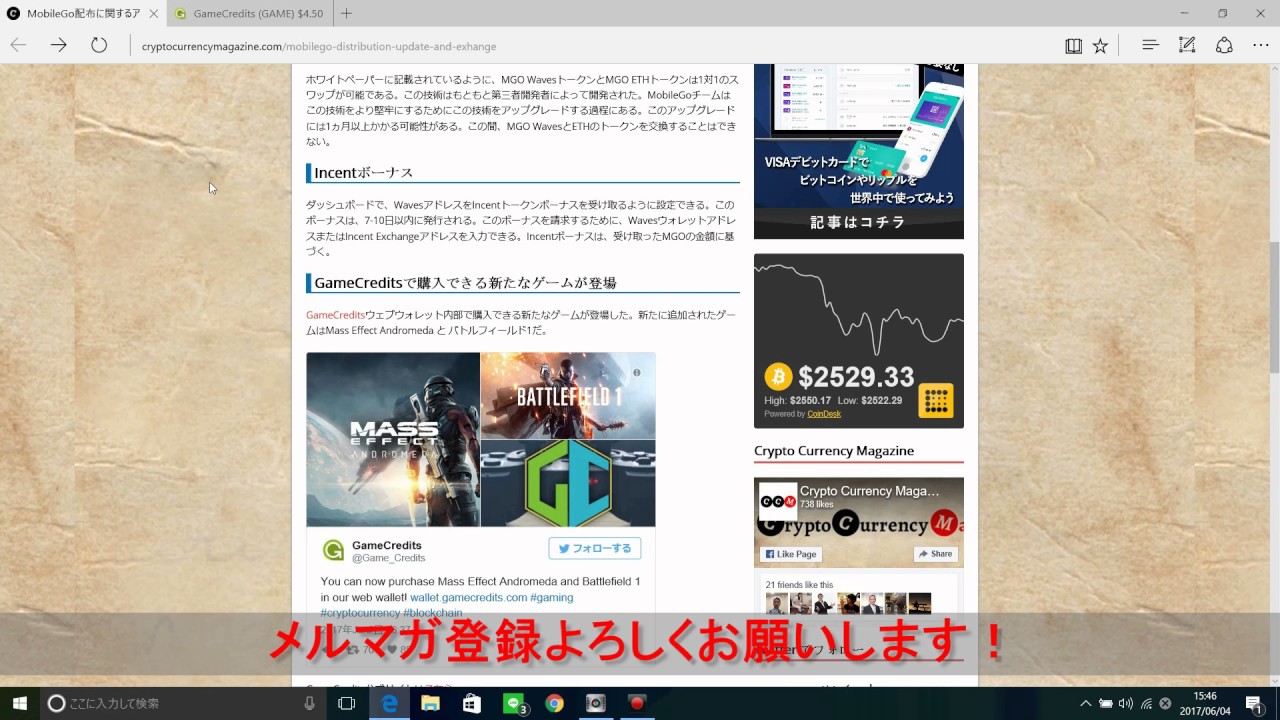Open Microsoft Store taskbar icon
The image size is (1280, 720).
471,703
